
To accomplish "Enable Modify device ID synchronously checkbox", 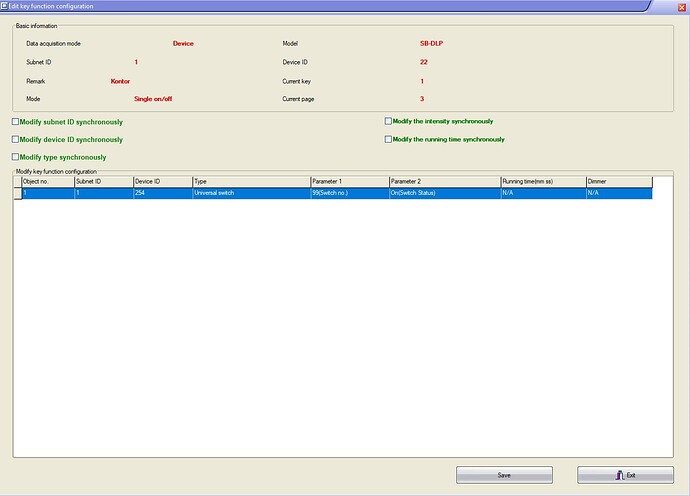I will (15, 139).
